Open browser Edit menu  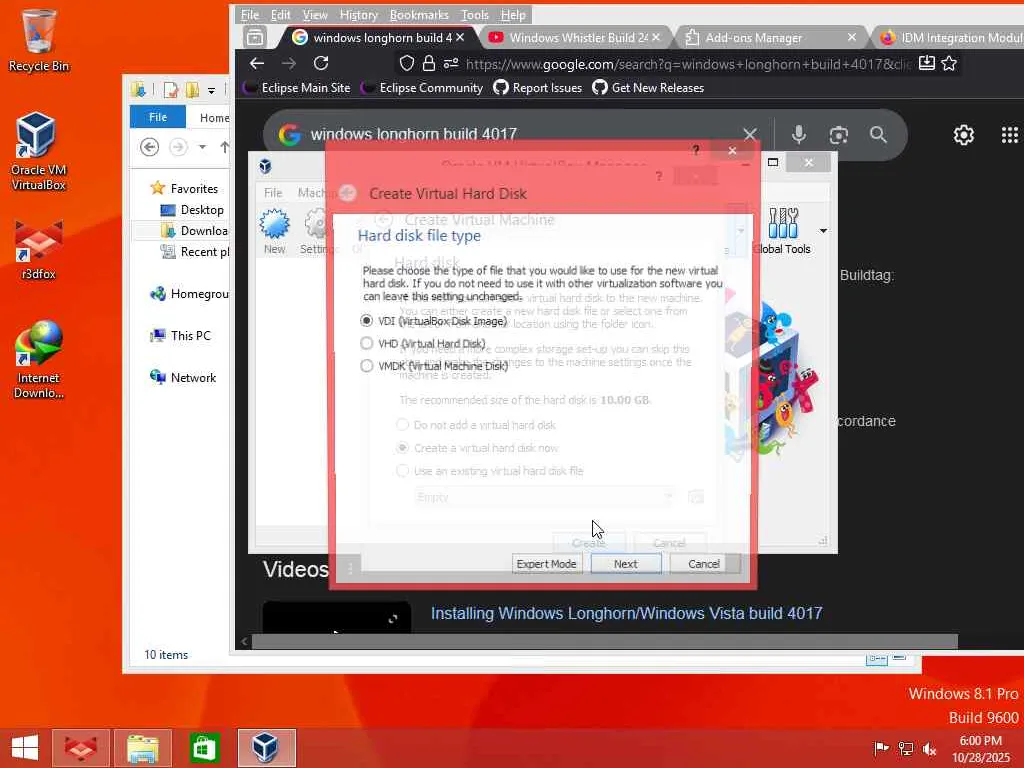coord(281,14)
